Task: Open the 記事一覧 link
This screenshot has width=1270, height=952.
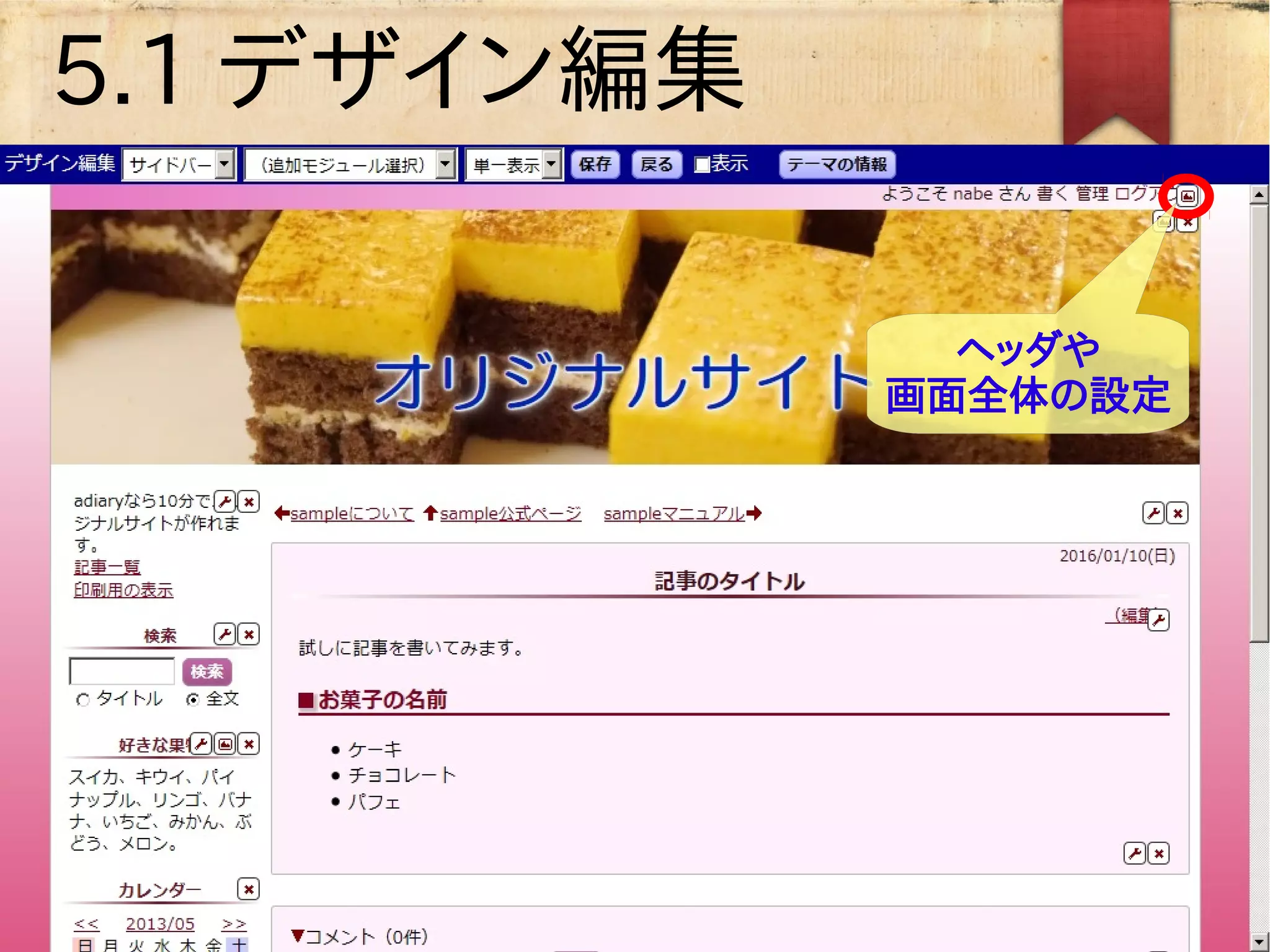Action: tap(107, 567)
